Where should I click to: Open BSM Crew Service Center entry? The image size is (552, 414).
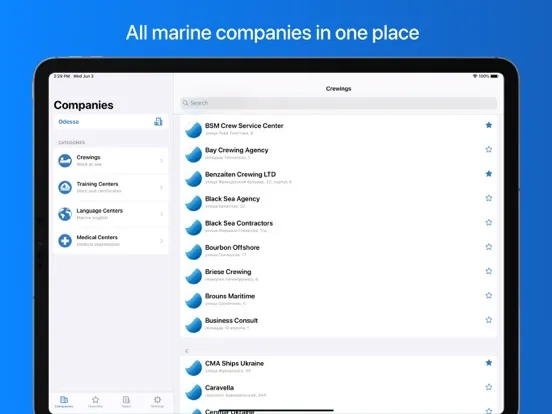click(338, 129)
